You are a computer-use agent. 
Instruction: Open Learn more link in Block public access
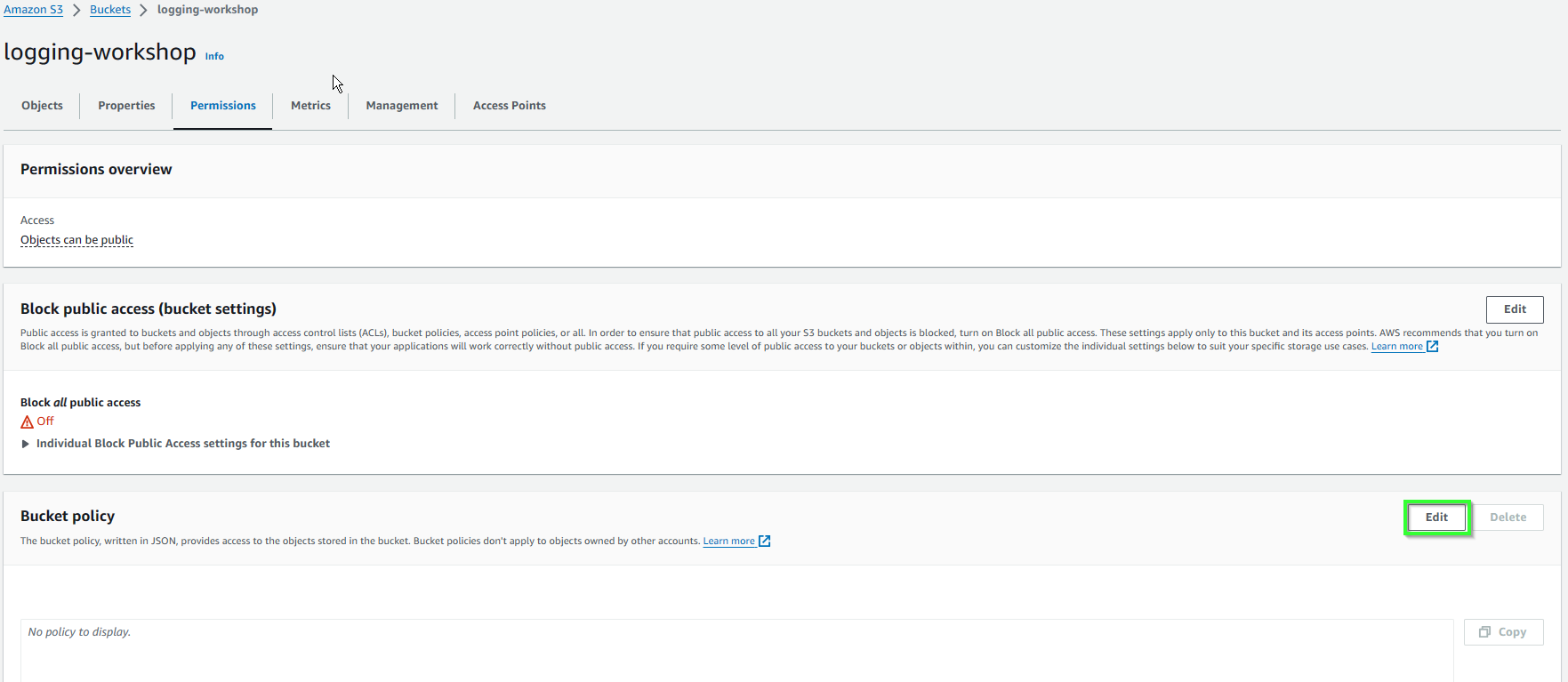point(1397,347)
